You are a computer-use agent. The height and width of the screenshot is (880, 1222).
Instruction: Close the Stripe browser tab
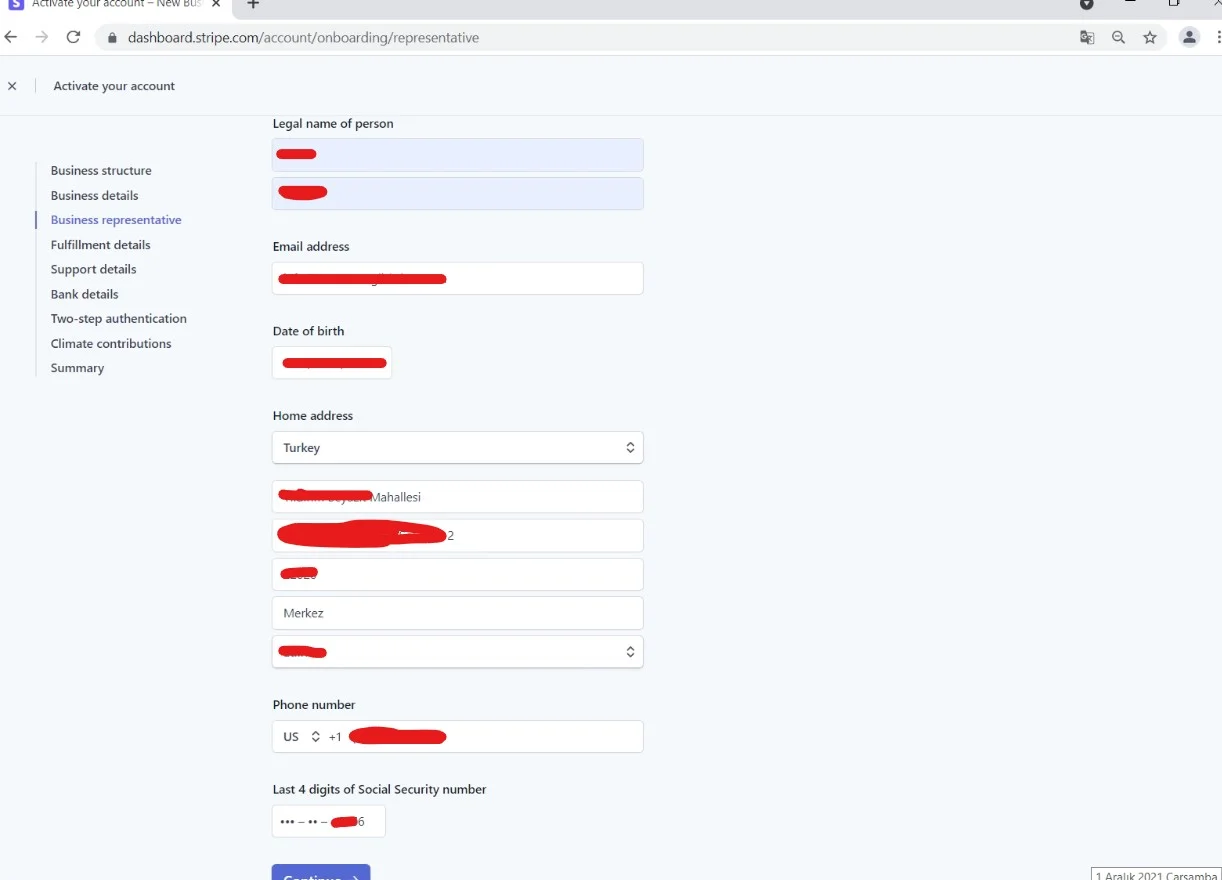coord(216,5)
